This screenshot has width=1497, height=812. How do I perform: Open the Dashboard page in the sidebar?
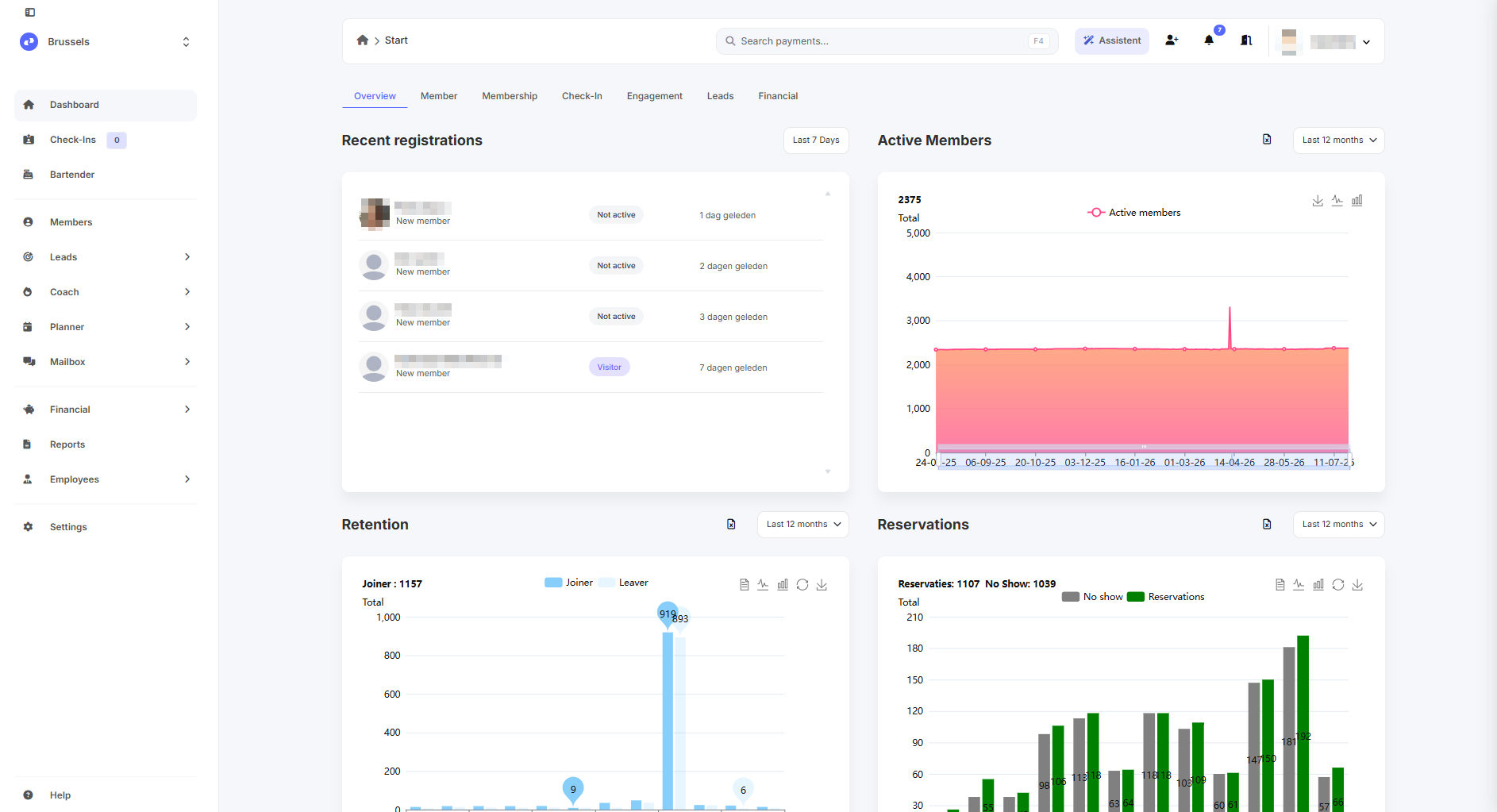106,105
